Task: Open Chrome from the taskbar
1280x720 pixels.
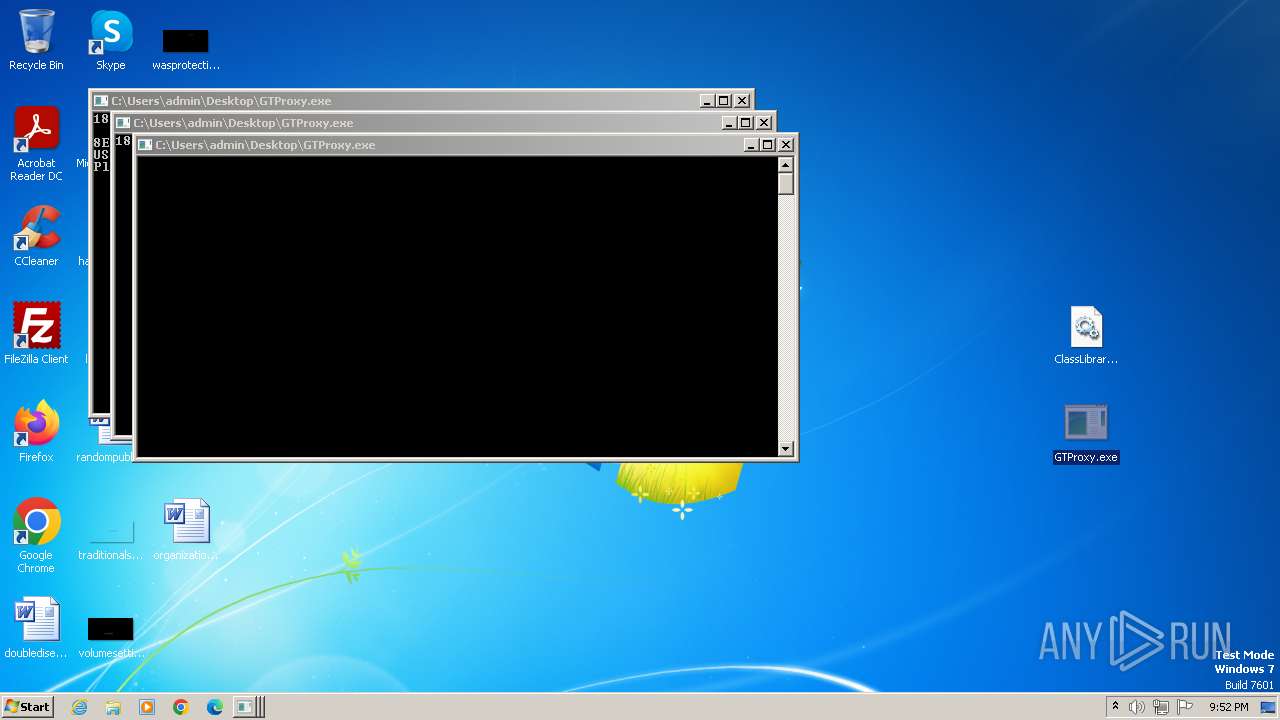Action: pyautogui.click(x=181, y=707)
